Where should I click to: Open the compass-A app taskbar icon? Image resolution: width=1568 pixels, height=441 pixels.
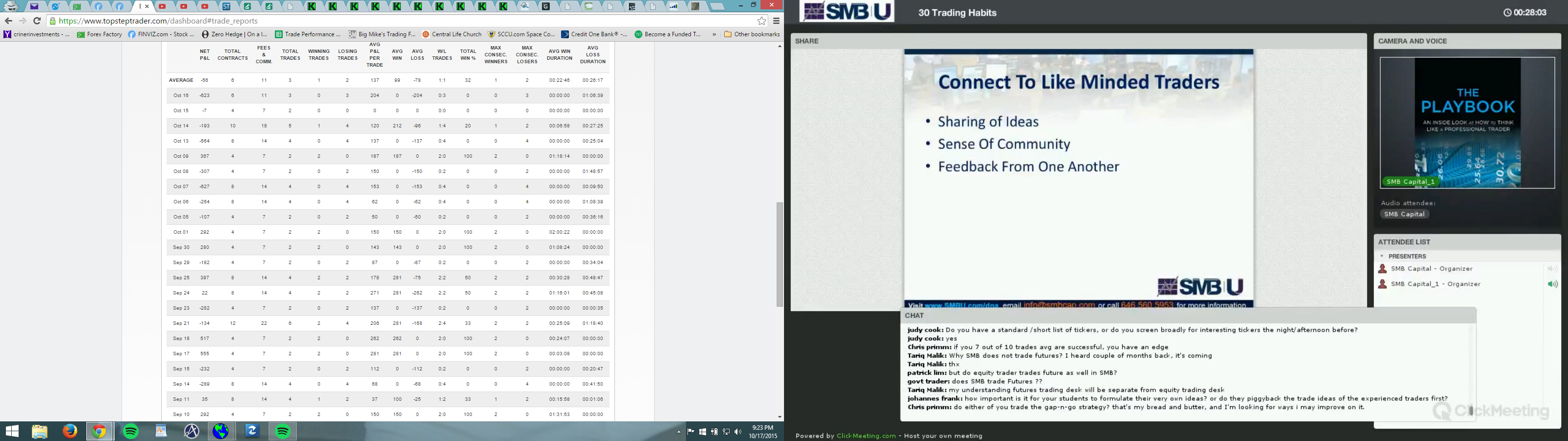click(x=192, y=431)
